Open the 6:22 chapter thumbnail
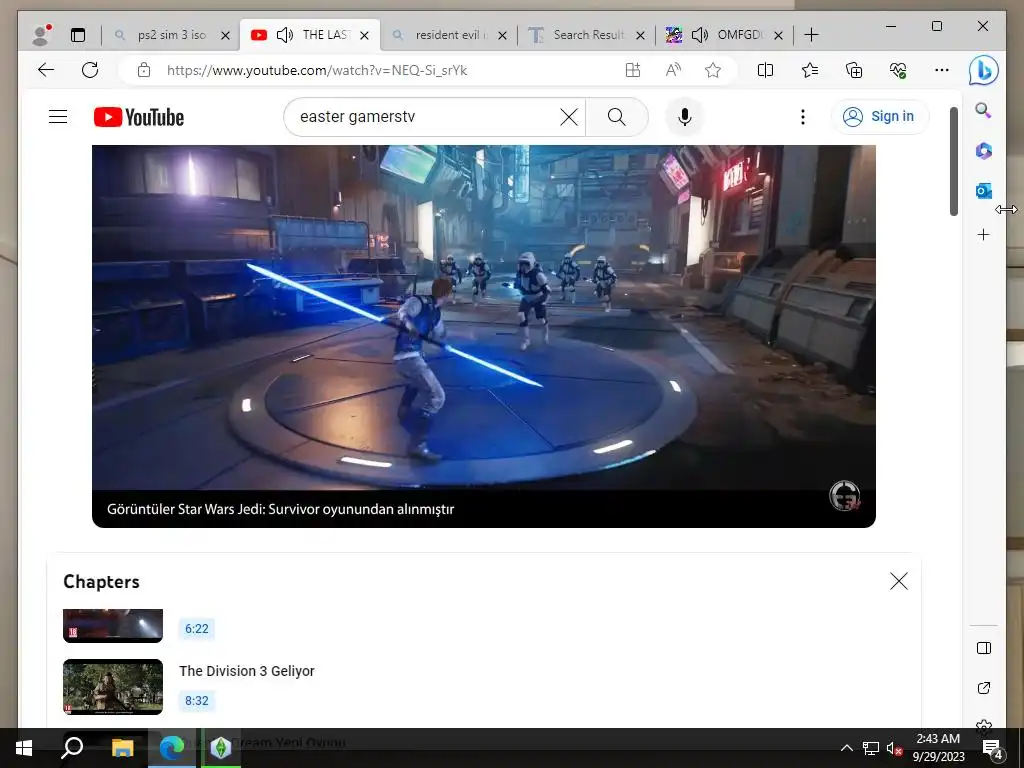The width and height of the screenshot is (1024, 768). point(113,626)
